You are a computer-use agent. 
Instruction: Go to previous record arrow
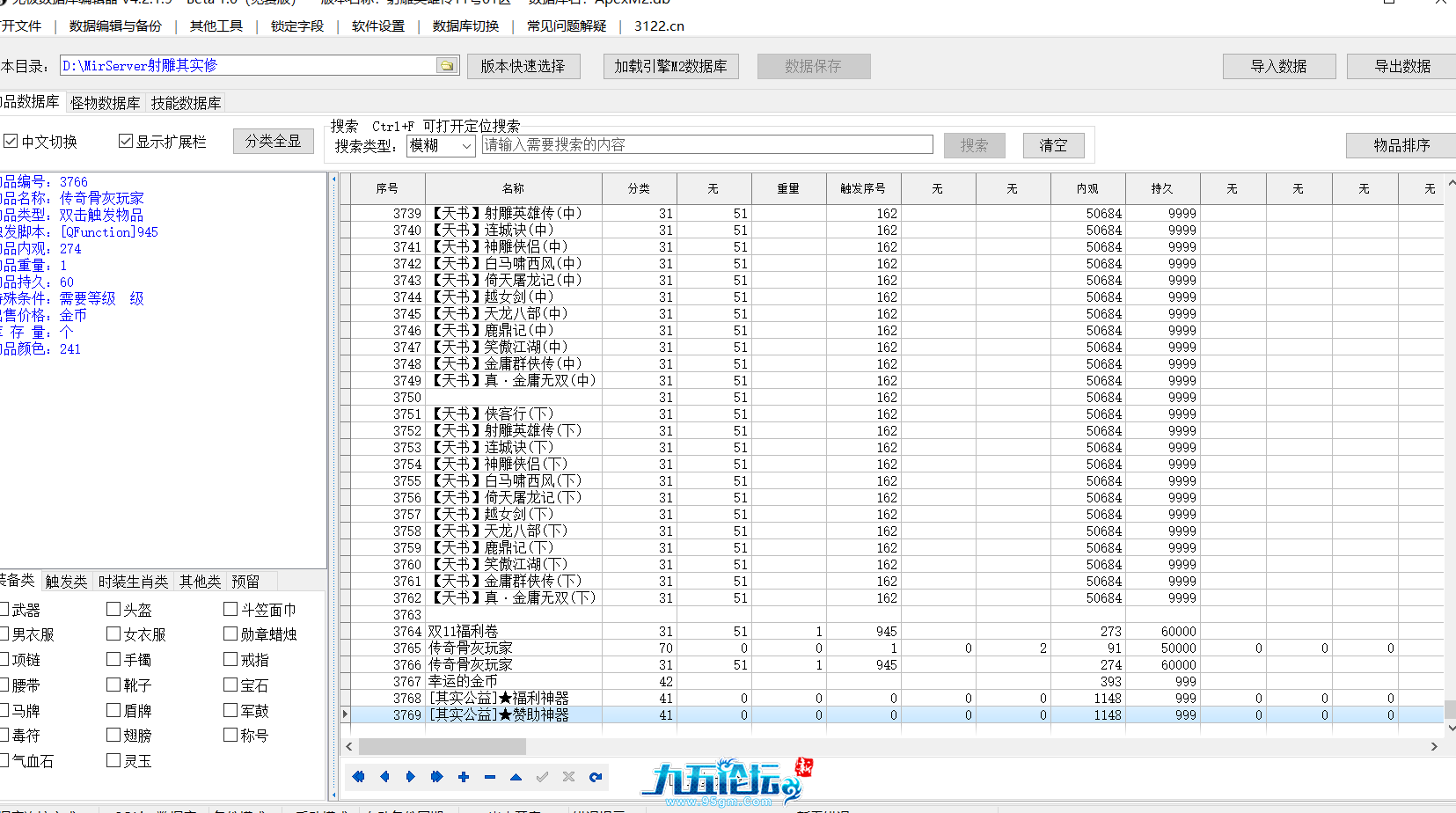click(384, 777)
